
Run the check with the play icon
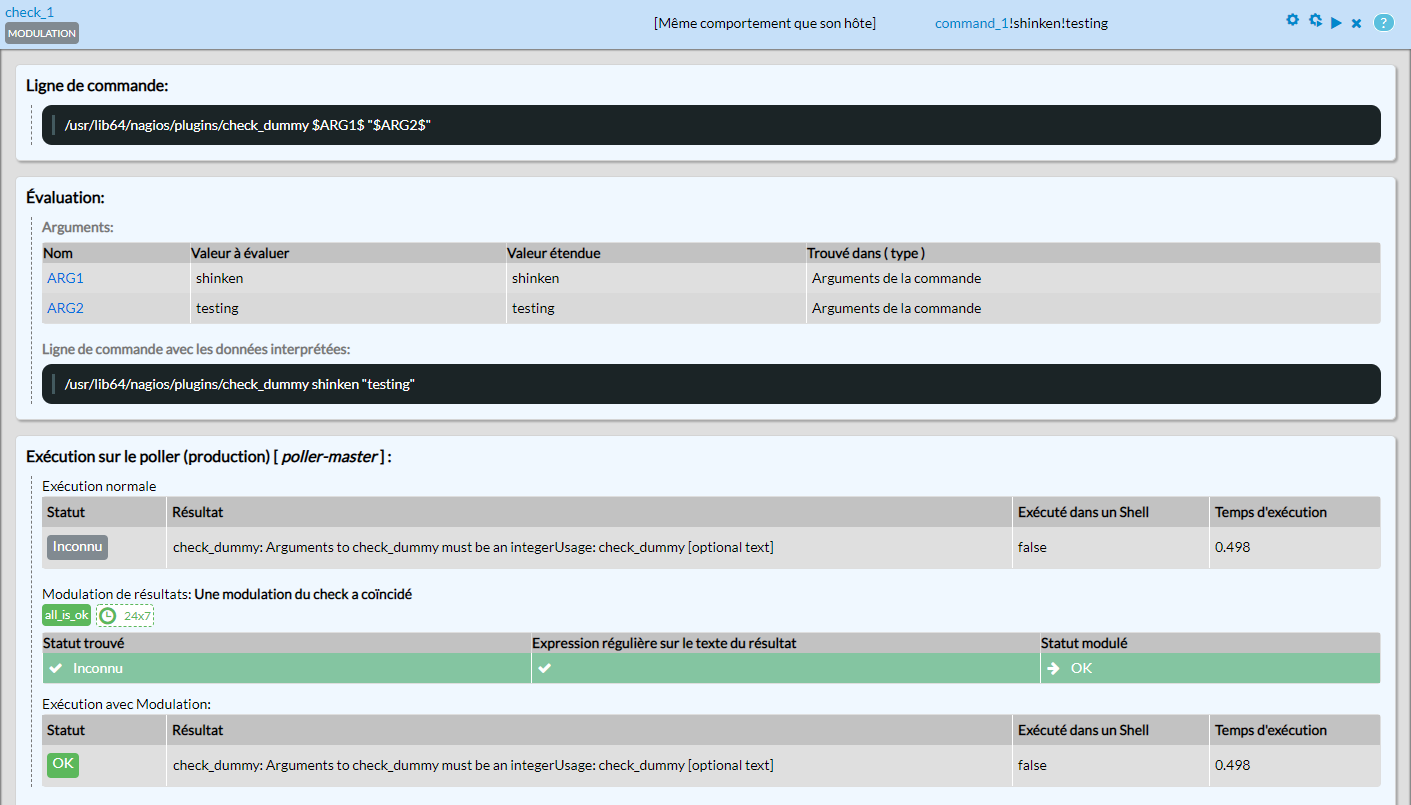point(1336,23)
